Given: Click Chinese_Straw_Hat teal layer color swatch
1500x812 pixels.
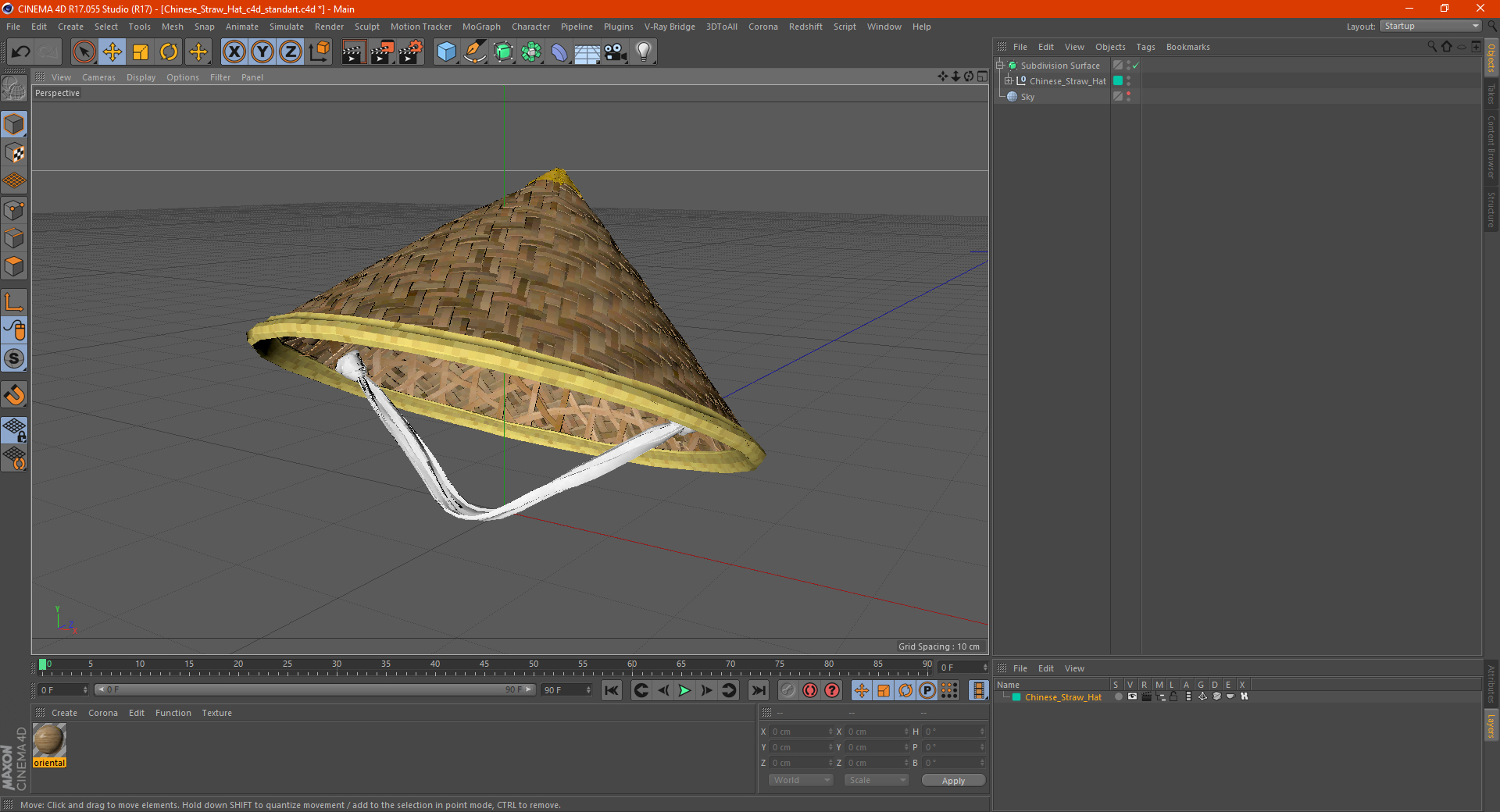Looking at the screenshot, I should (1118, 80).
